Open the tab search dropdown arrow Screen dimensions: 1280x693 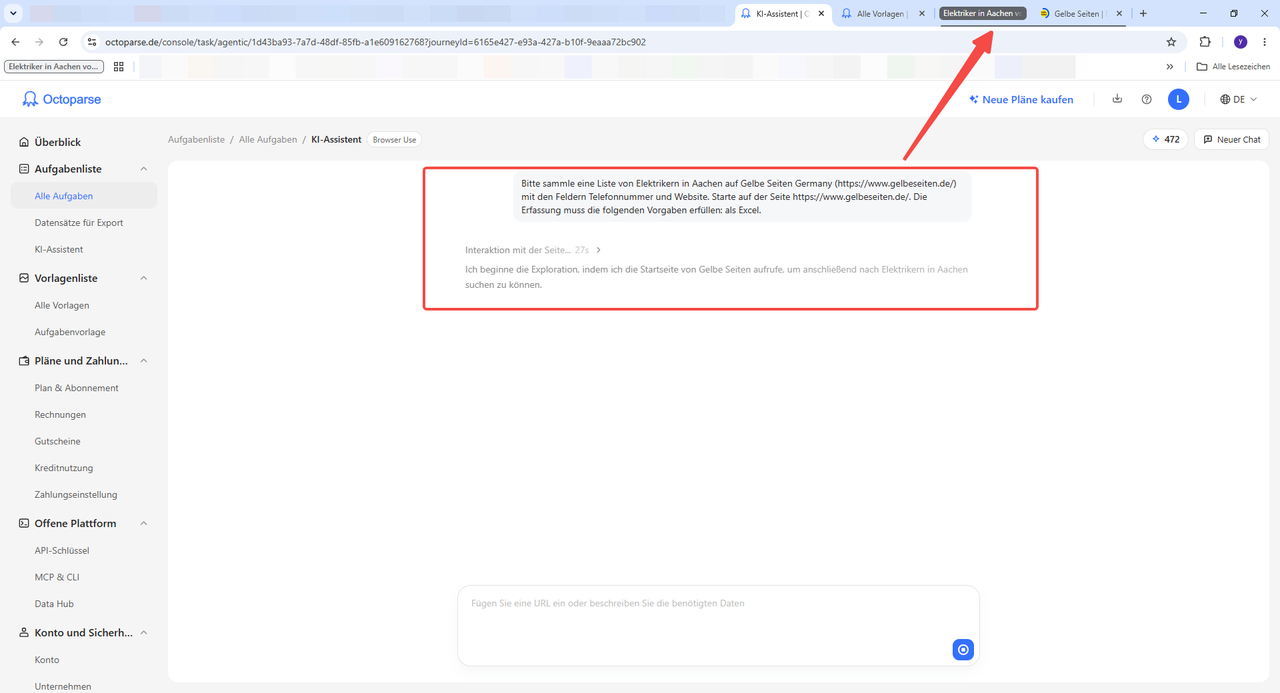pyautogui.click(x=13, y=14)
